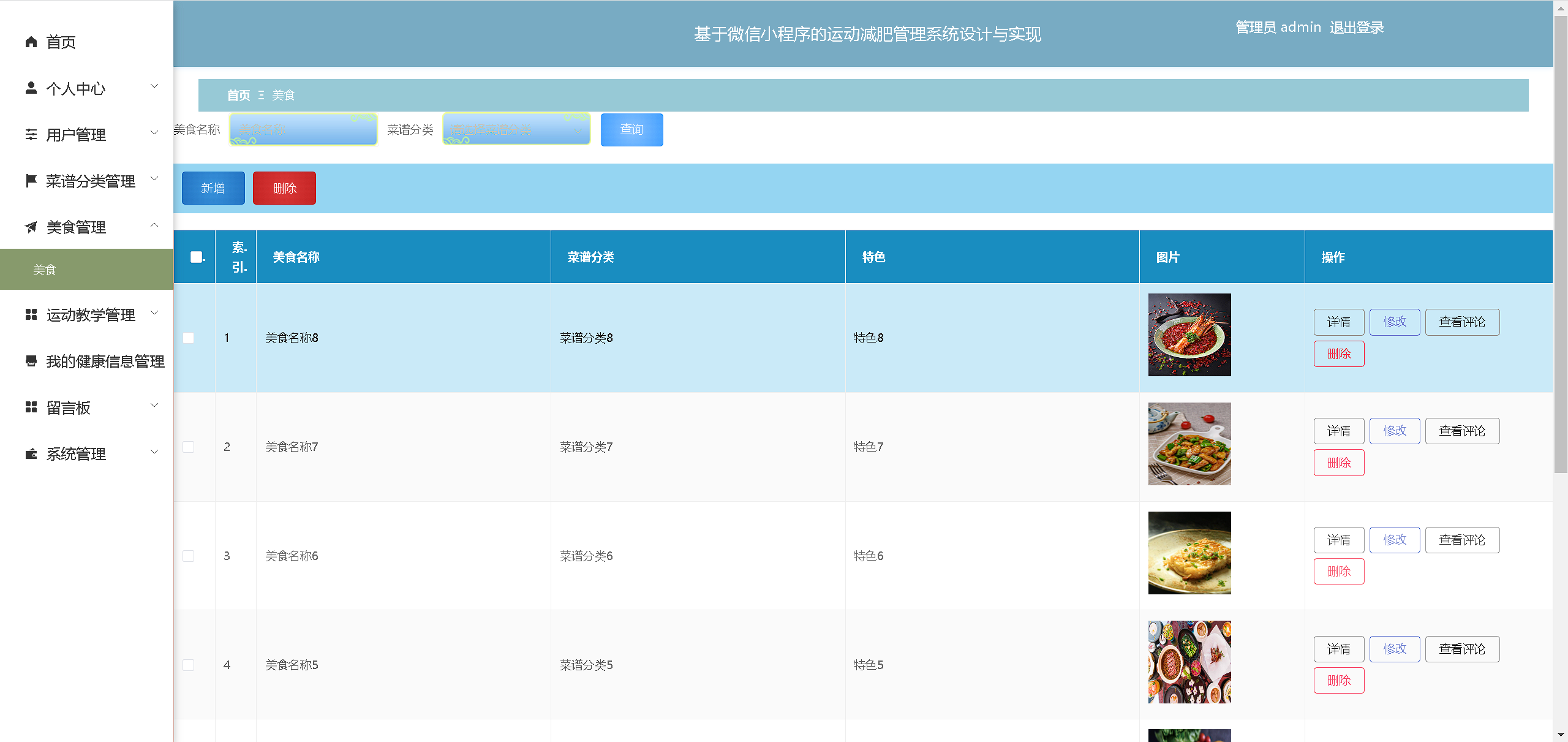Click the wallet icon for 系统管理

point(31,454)
